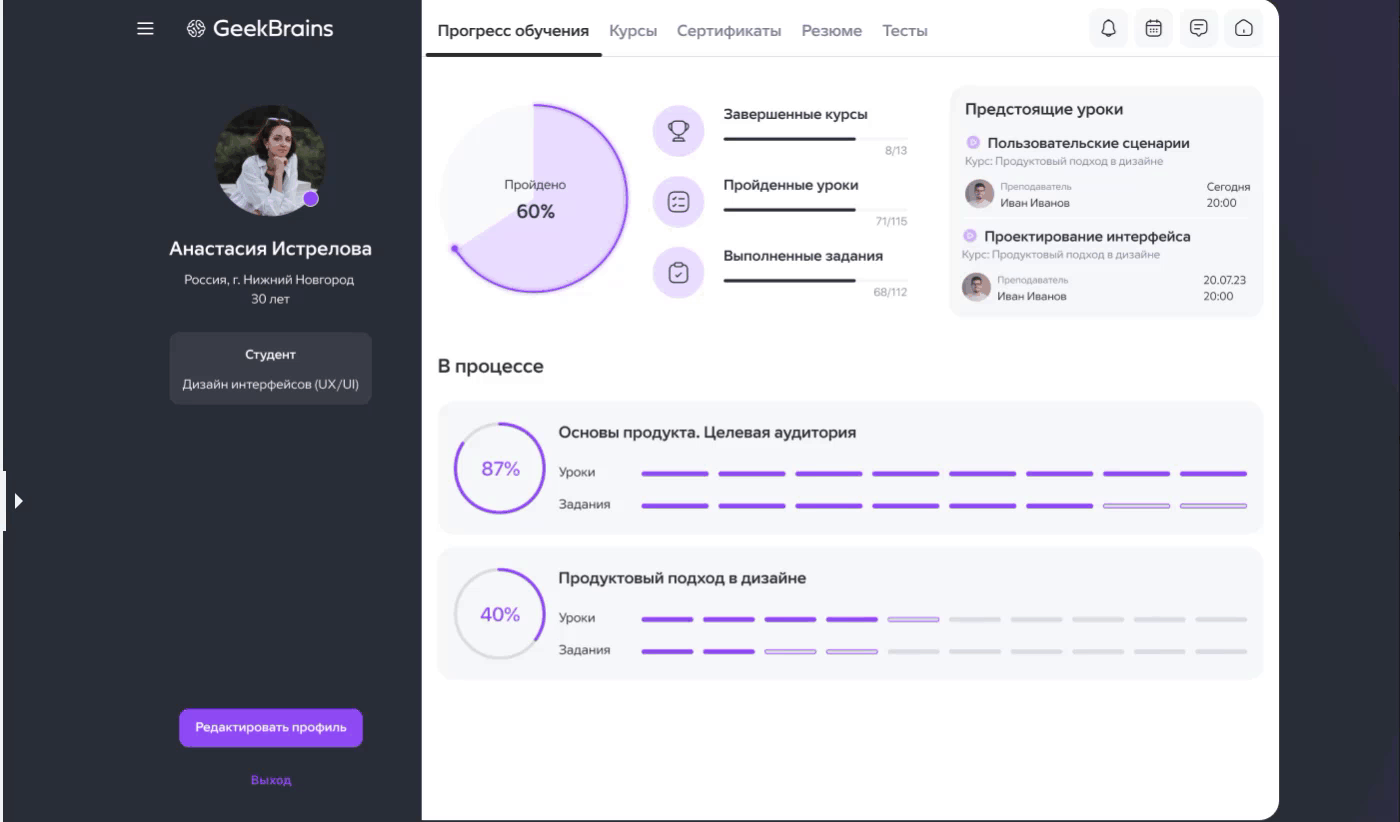This screenshot has height=822, width=1400.
Task: Click the checklist icon for passed lessons
Action: pyautogui.click(x=678, y=202)
